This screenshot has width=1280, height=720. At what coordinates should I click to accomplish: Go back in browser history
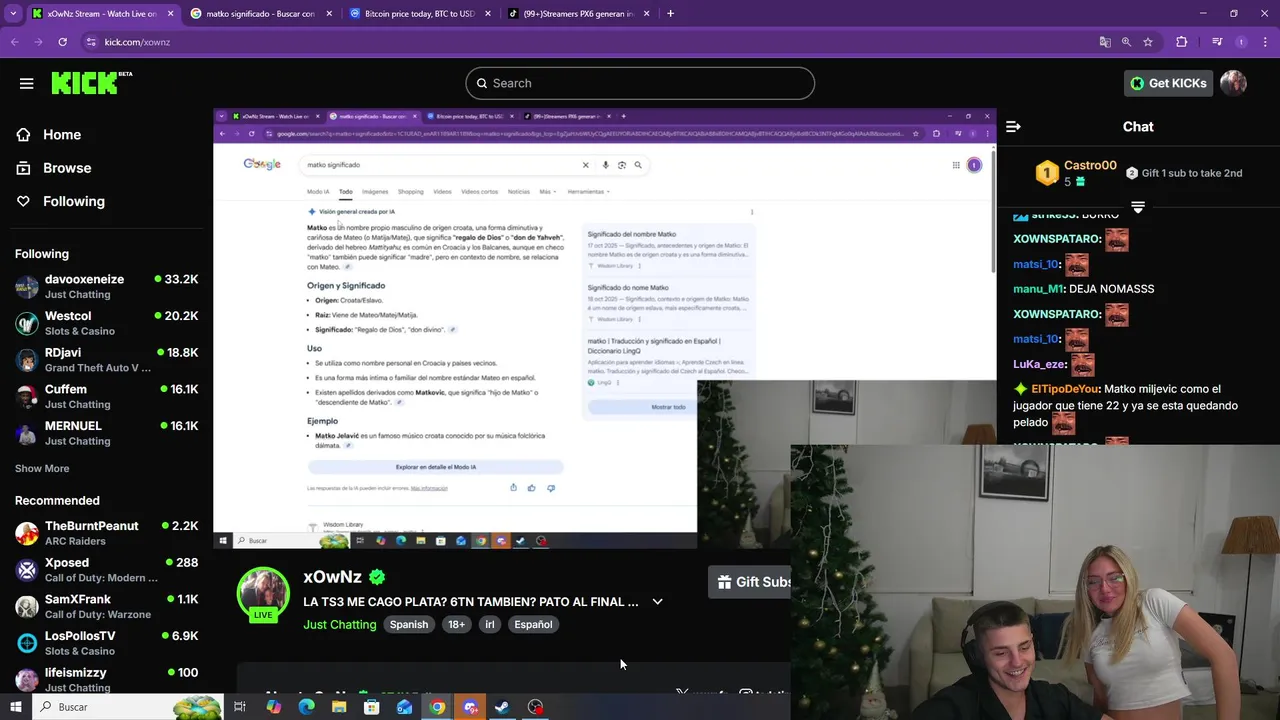[14, 42]
